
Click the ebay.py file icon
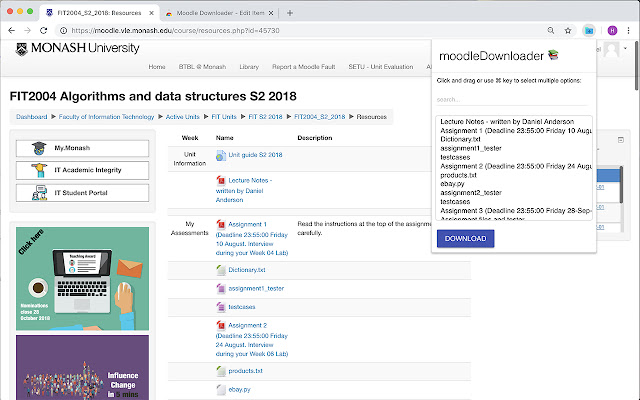220,389
